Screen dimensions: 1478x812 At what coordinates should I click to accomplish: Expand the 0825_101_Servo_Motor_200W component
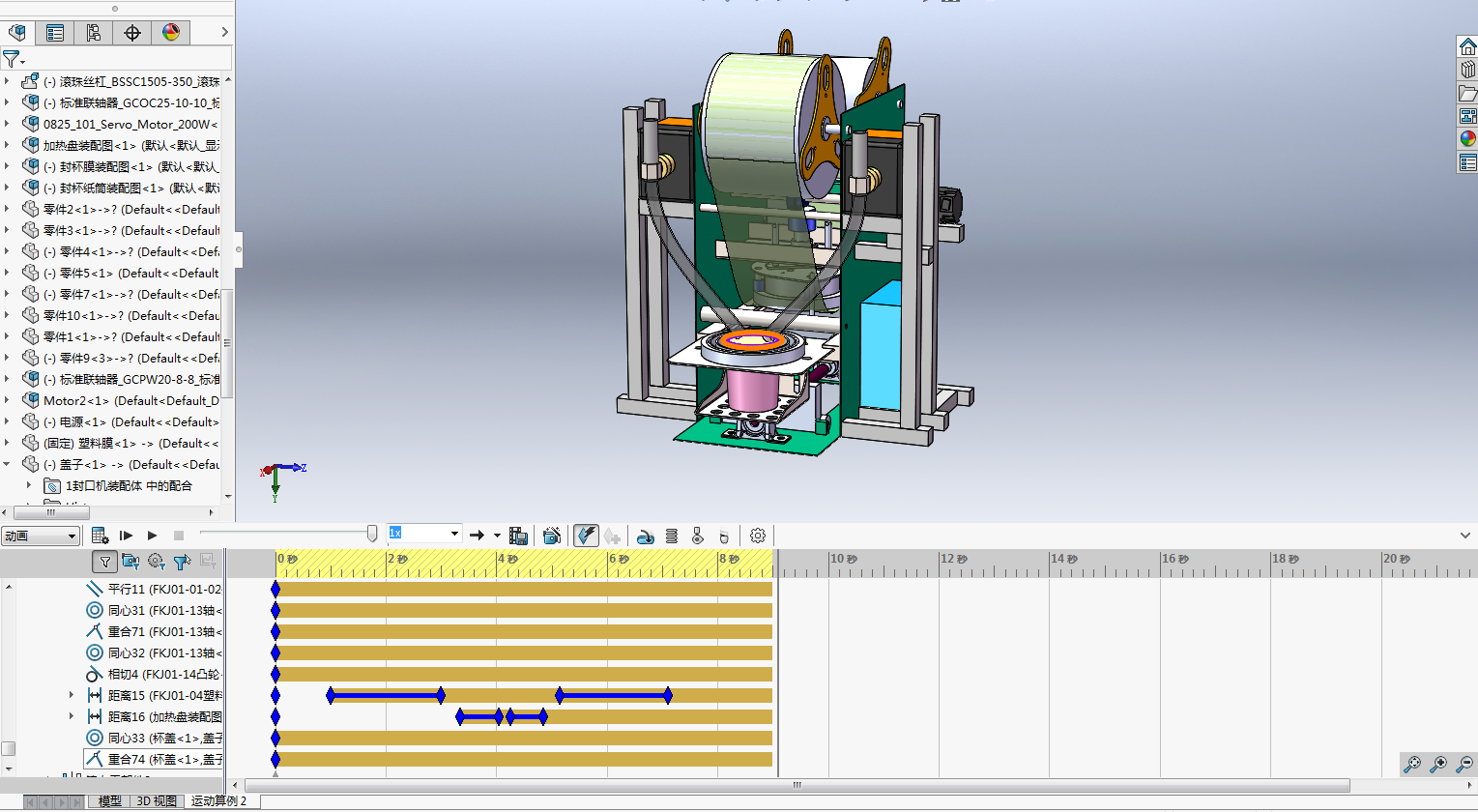tap(7, 124)
